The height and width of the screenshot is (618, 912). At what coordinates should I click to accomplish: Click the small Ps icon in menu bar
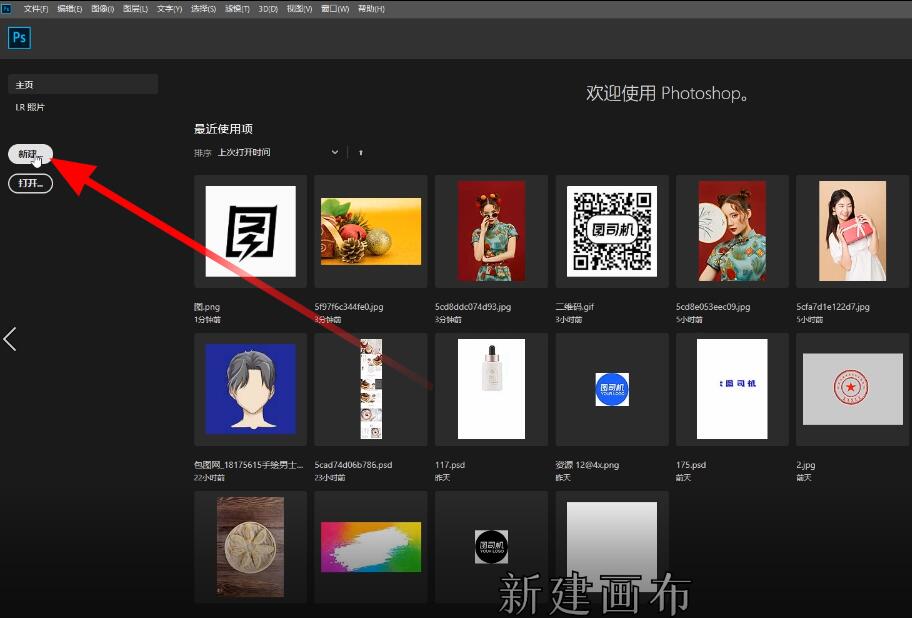pos(7,8)
